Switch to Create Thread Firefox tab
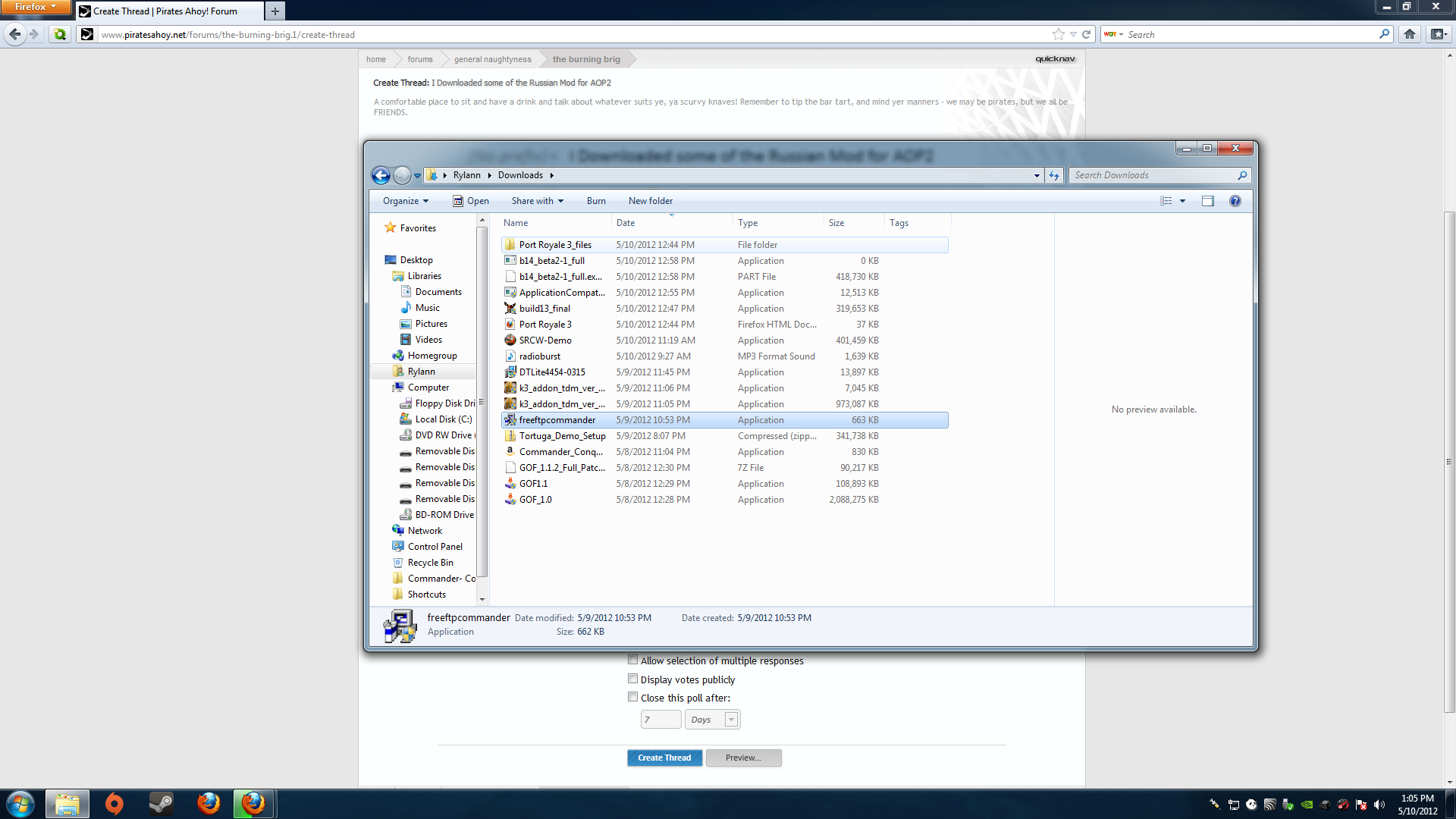Viewport: 1456px width, 819px height. tap(170, 11)
